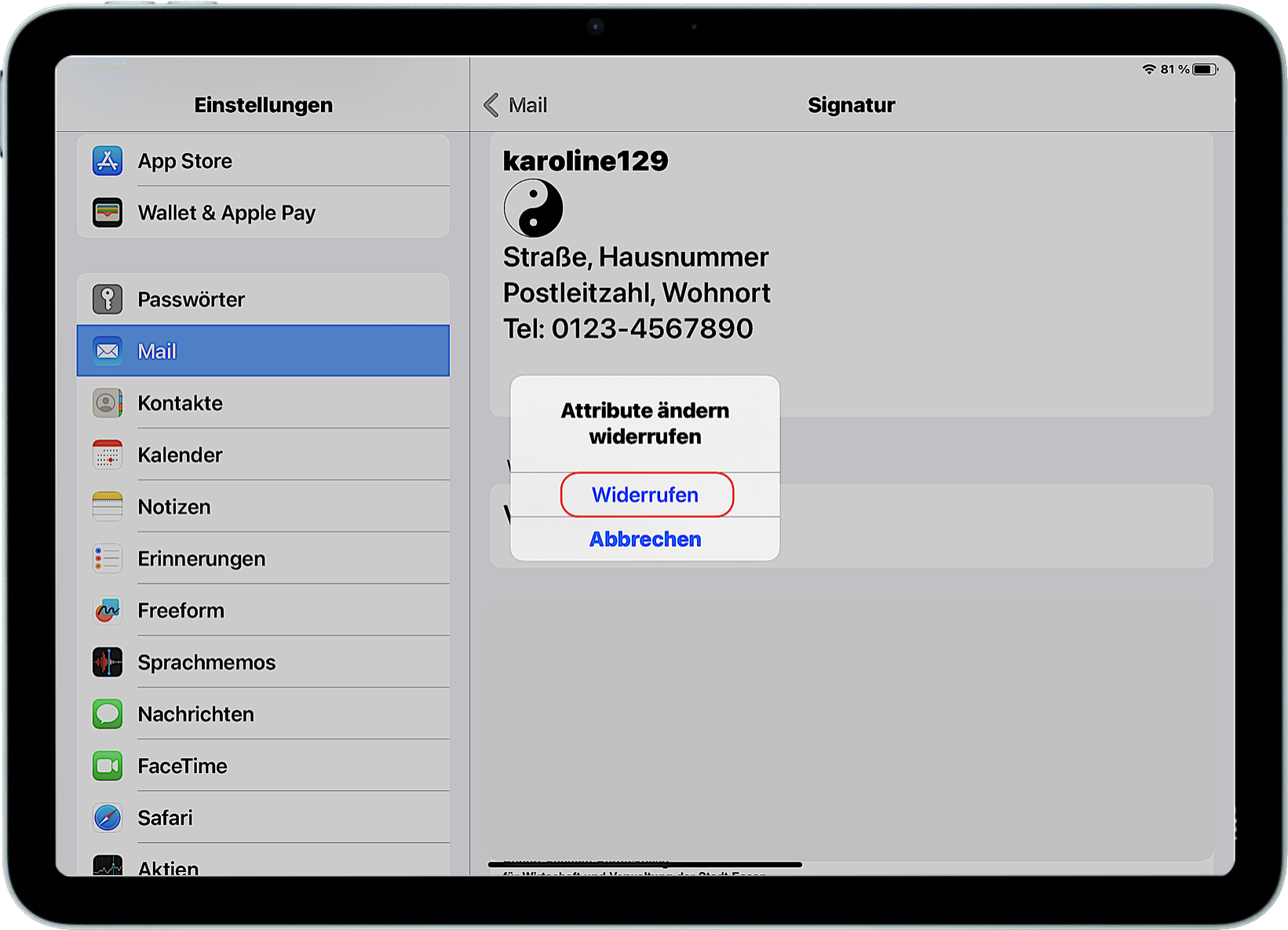
Task: Tap the Freeform icon
Action: tap(108, 610)
